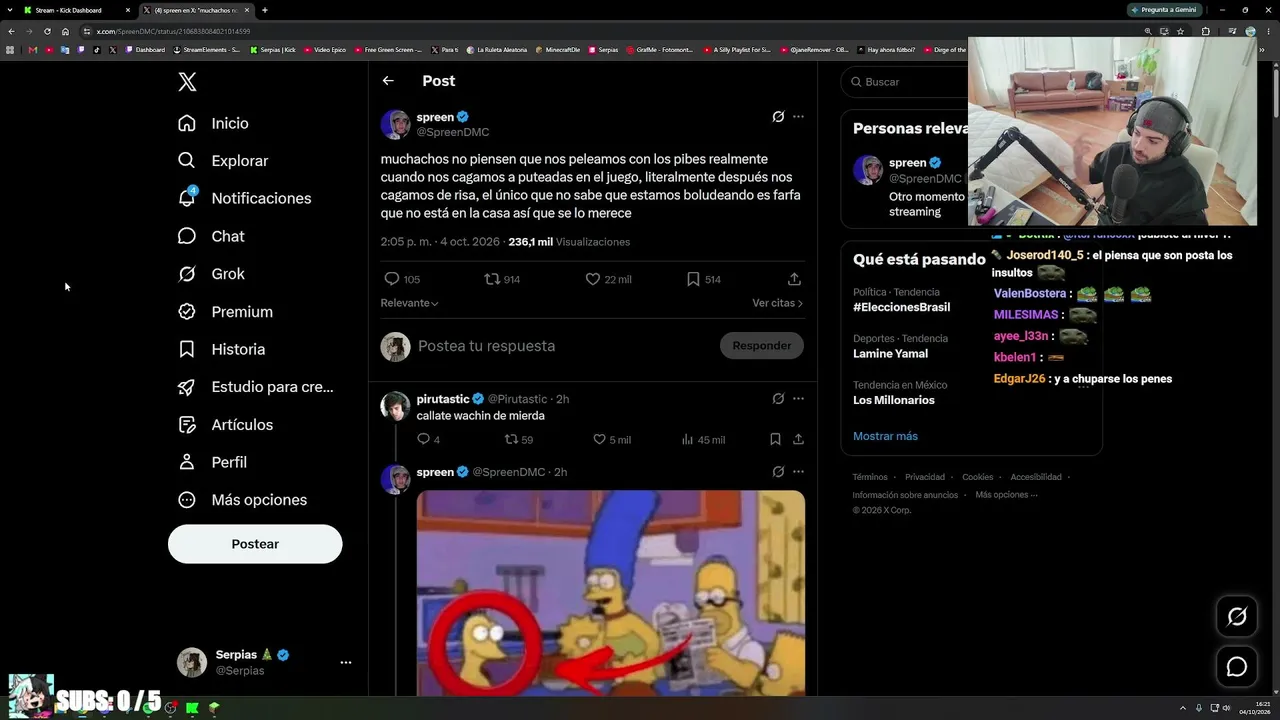Click Pregunta a Gemini in the title bar
Image resolution: width=1280 pixels, height=720 pixels.
1163,10
